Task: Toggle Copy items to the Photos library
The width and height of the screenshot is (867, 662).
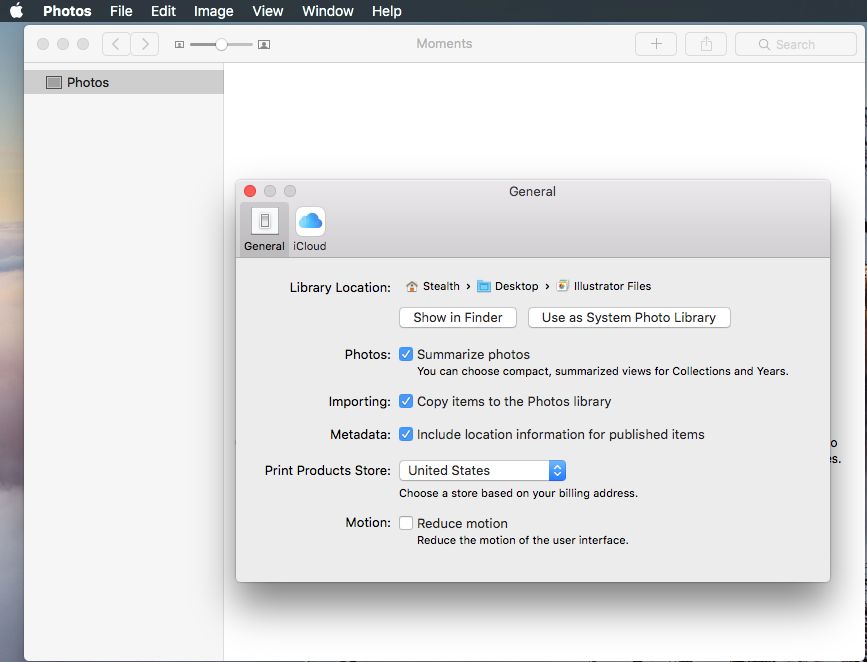Action: pyautogui.click(x=406, y=402)
